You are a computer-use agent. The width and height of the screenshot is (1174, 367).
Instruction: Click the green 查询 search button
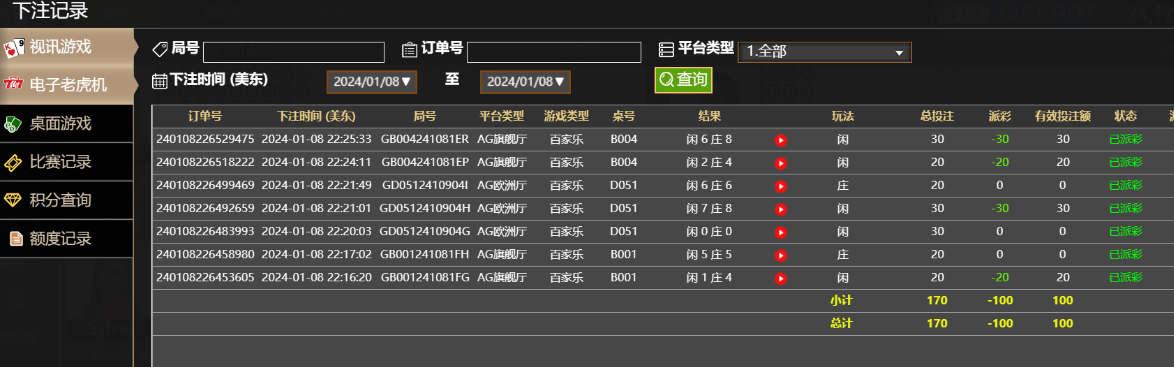pos(683,80)
